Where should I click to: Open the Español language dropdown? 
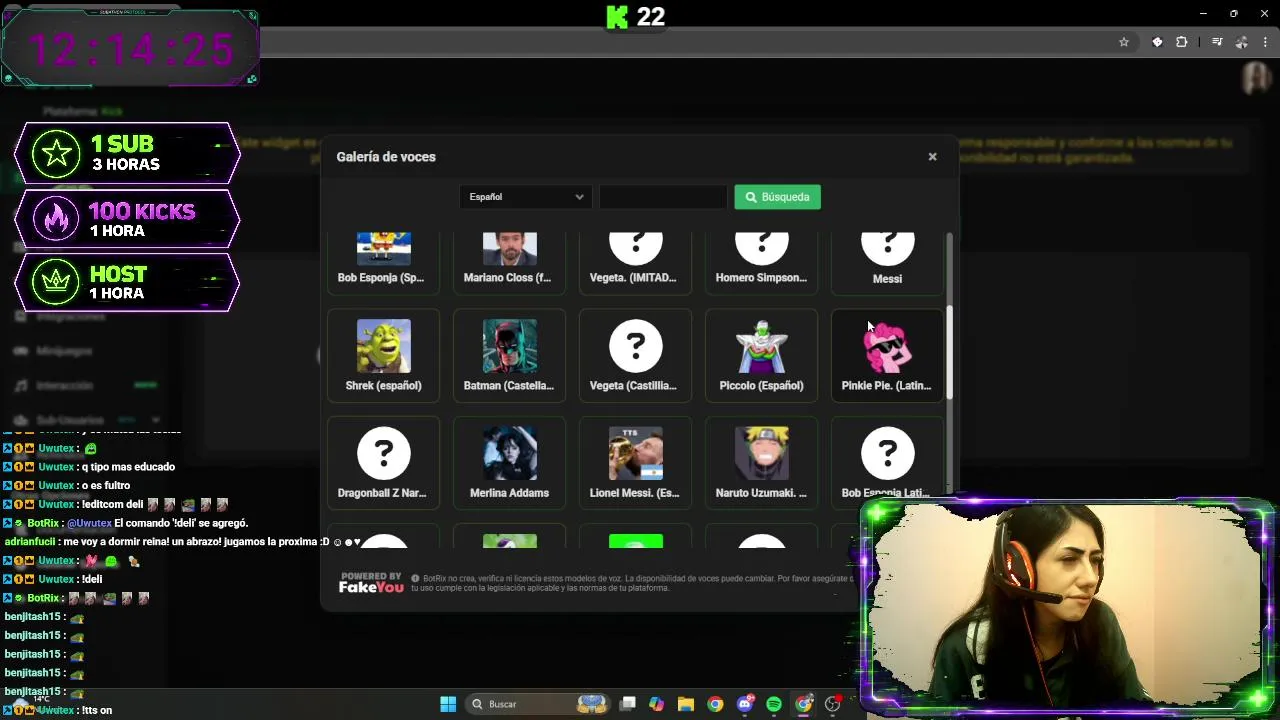coord(526,197)
